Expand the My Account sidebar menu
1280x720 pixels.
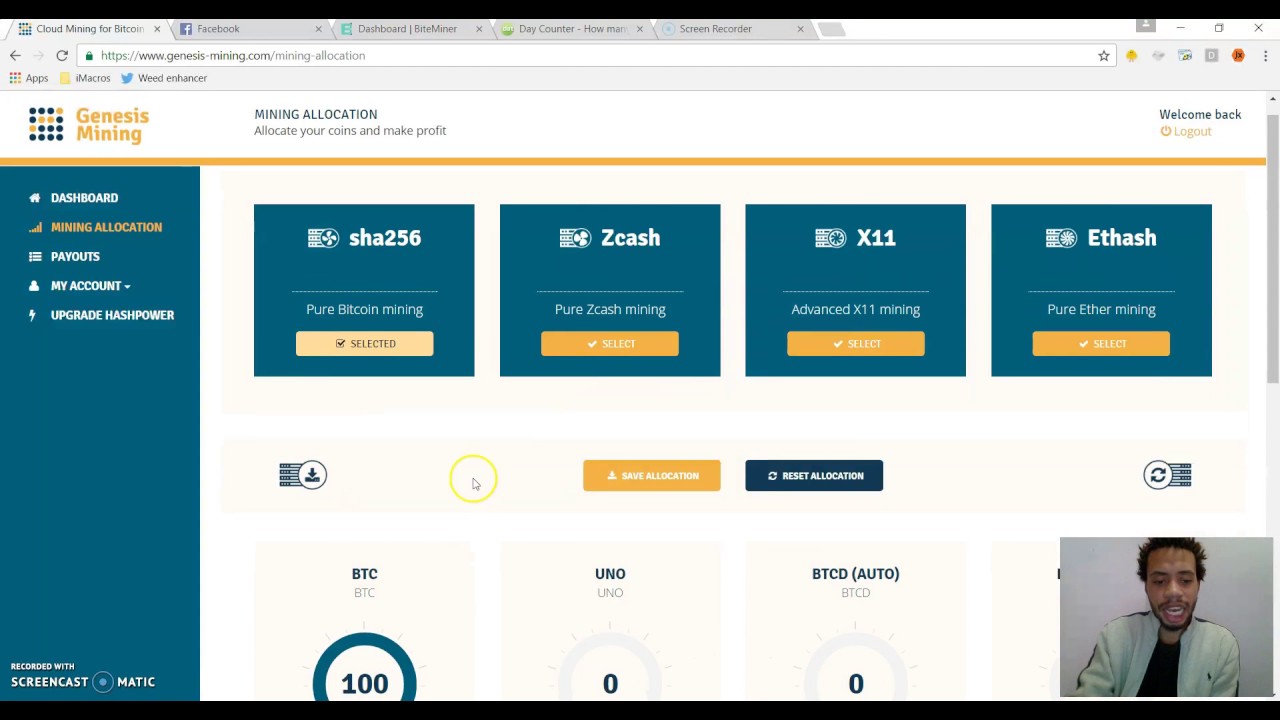[90, 286]
